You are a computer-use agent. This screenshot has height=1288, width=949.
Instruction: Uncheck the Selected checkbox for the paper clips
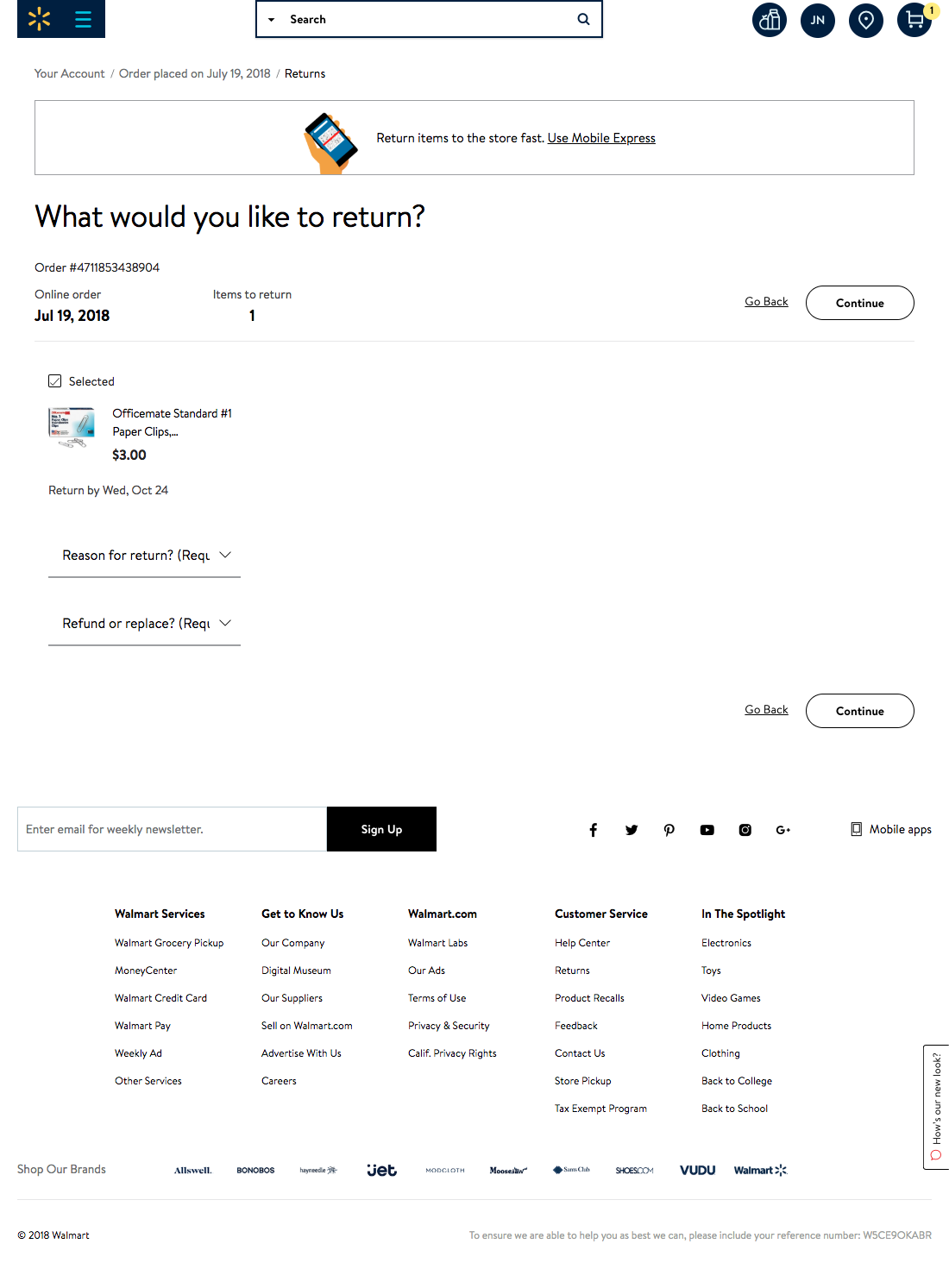tap(54, 380)
